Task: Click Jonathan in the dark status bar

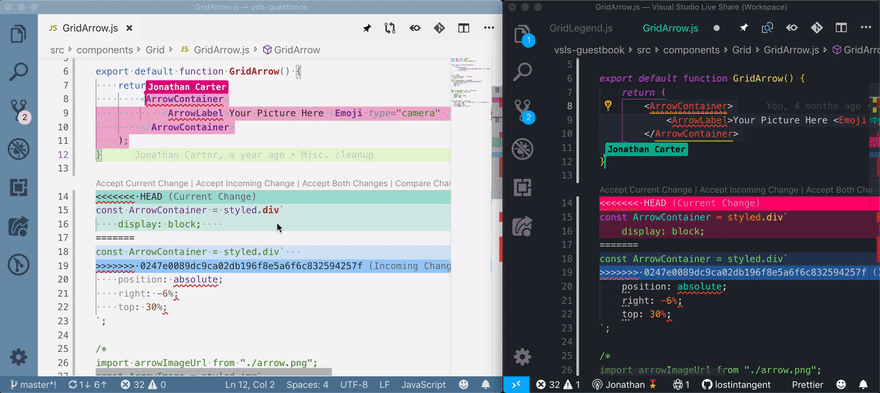Action: point(626,385)
